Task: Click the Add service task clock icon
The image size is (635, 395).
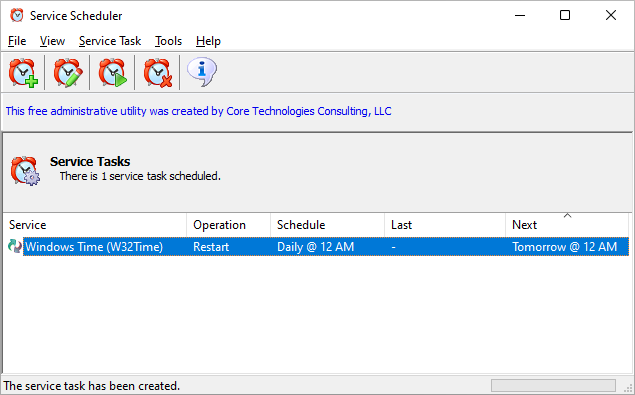Action: tap(23, 73)
